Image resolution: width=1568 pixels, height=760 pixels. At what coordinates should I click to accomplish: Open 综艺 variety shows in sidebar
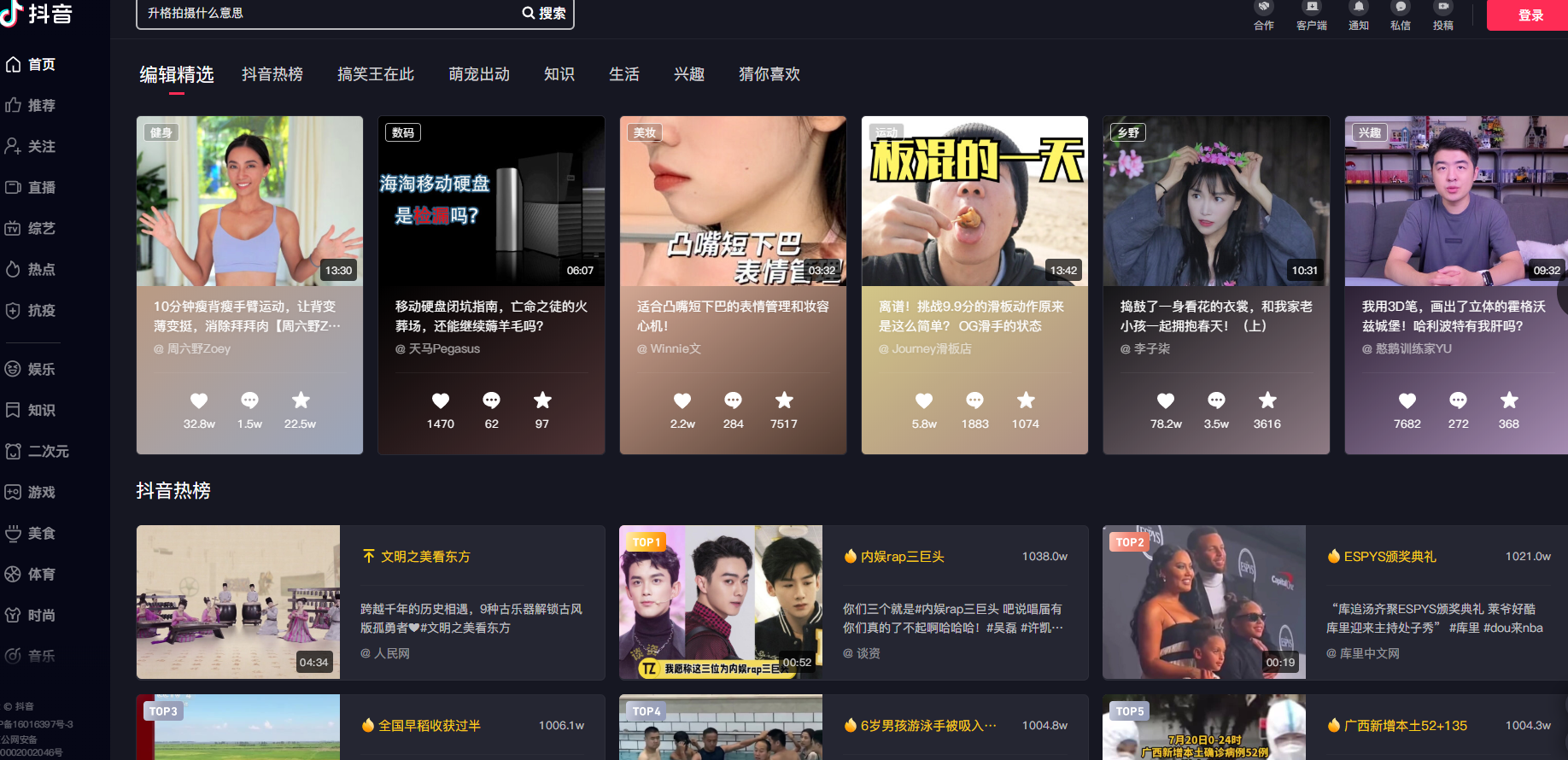click(31, 229)
